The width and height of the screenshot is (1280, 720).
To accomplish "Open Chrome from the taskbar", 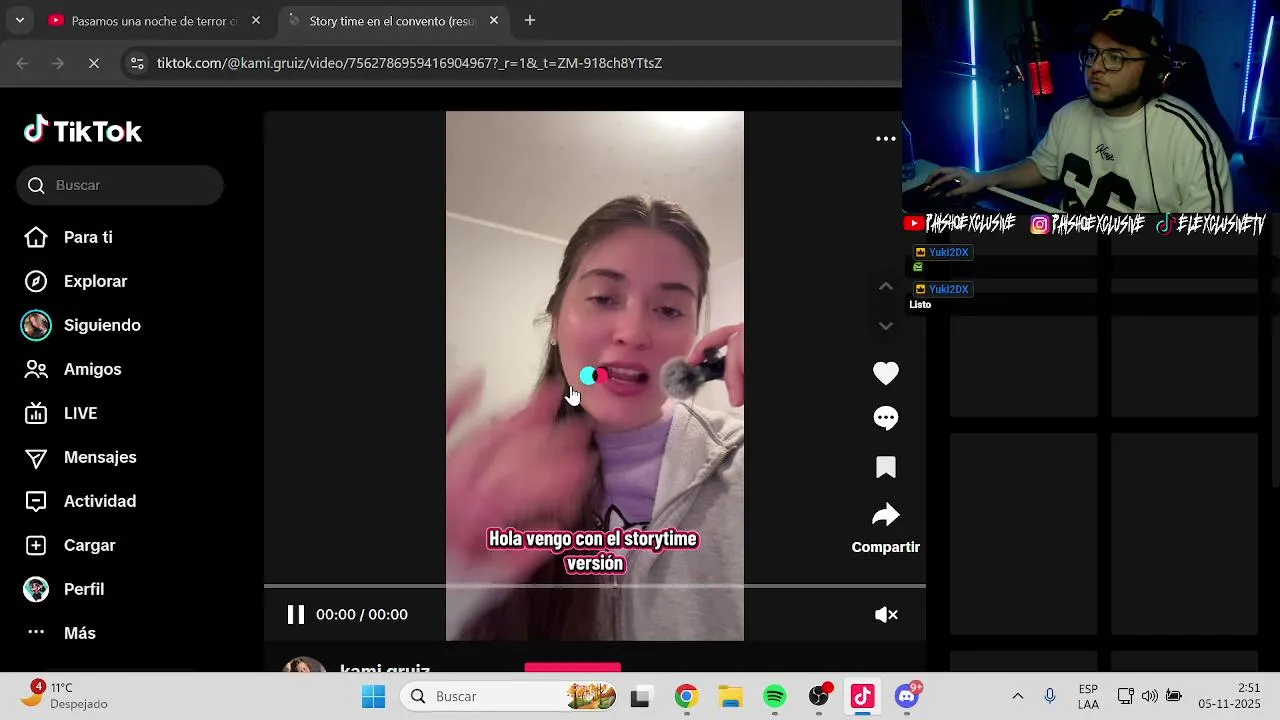I will pos(686,696).
